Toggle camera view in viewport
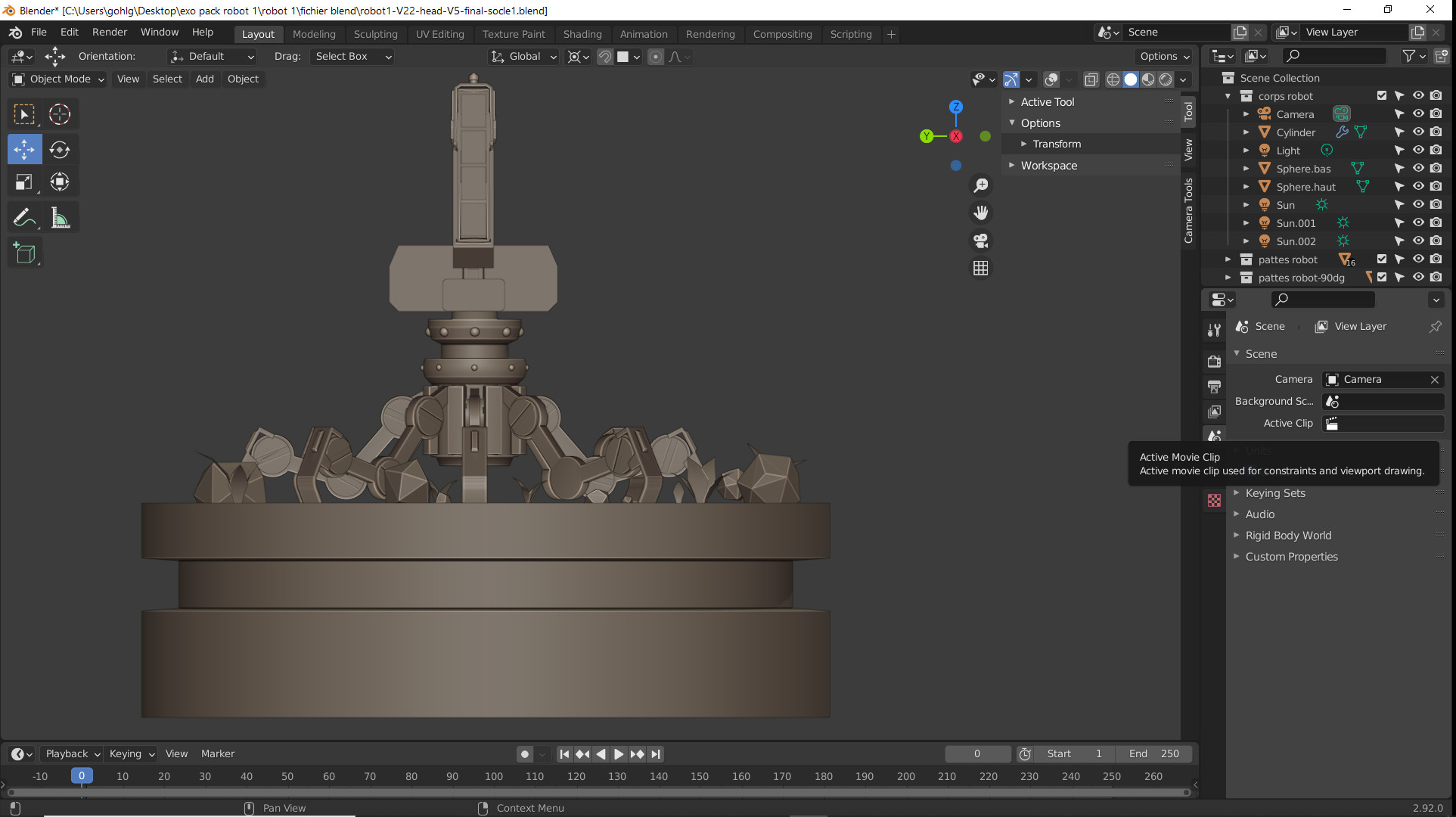This screenshot has width=1456, height=817. (981, 241)
